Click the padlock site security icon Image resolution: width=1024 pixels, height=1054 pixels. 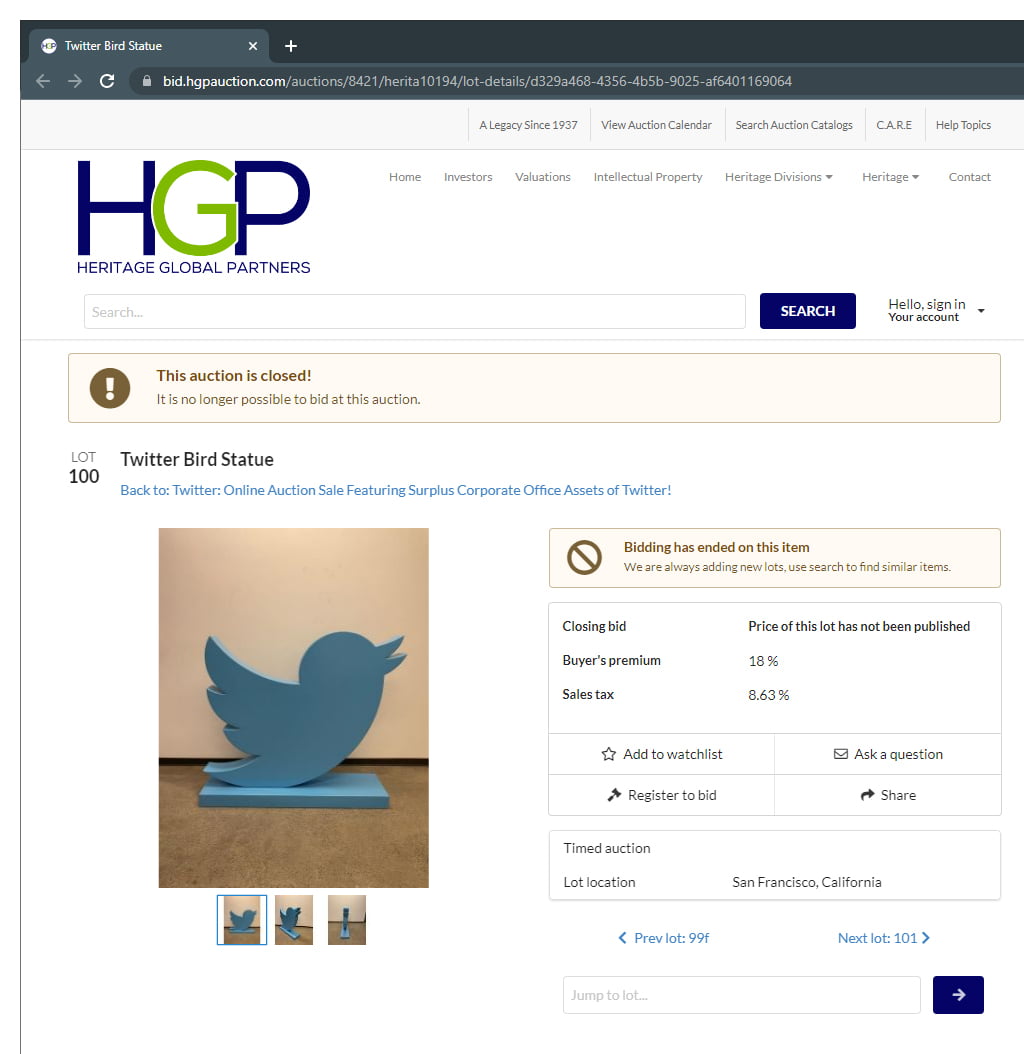147,81
